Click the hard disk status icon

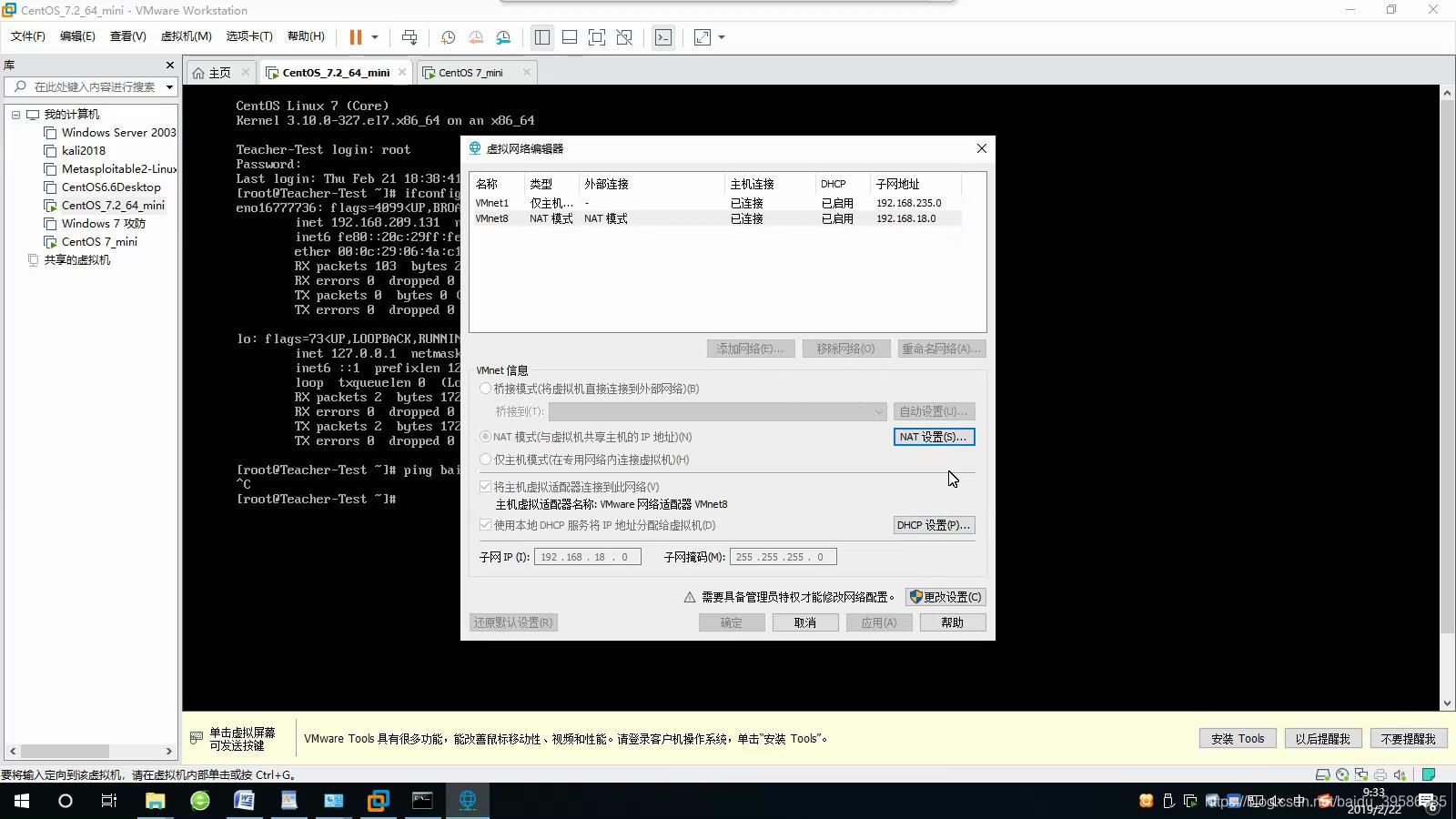1323,775
